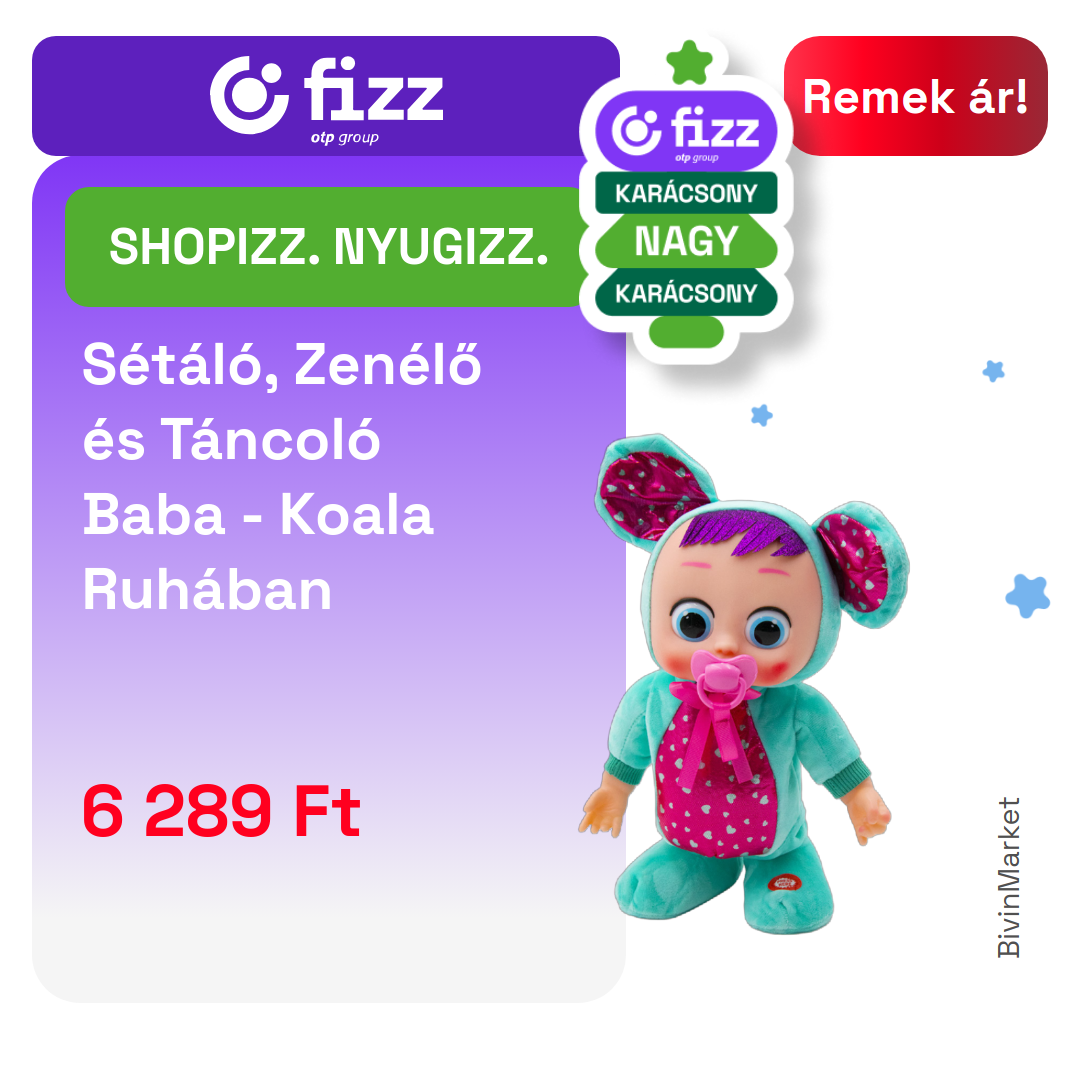
Task: Click the top KARÁCSONY label in tree
Action: pos(686,193)
